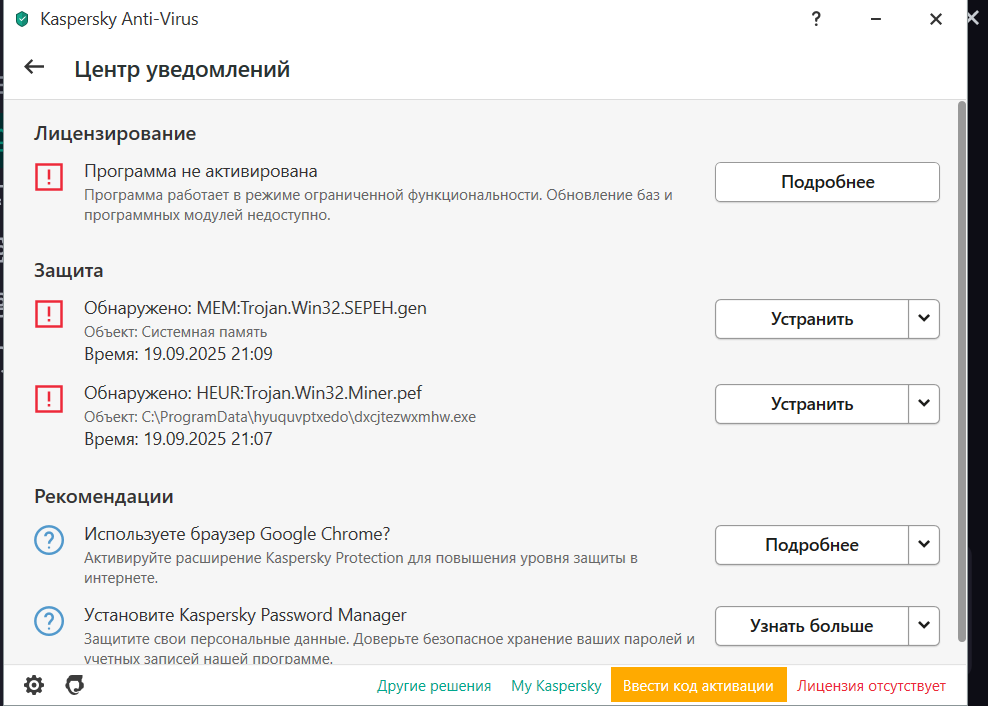Viewport: 988px width, 706px height.
Task: Click blue question icon for Google Chrome recommendation
Action: [x=49, y=540]
